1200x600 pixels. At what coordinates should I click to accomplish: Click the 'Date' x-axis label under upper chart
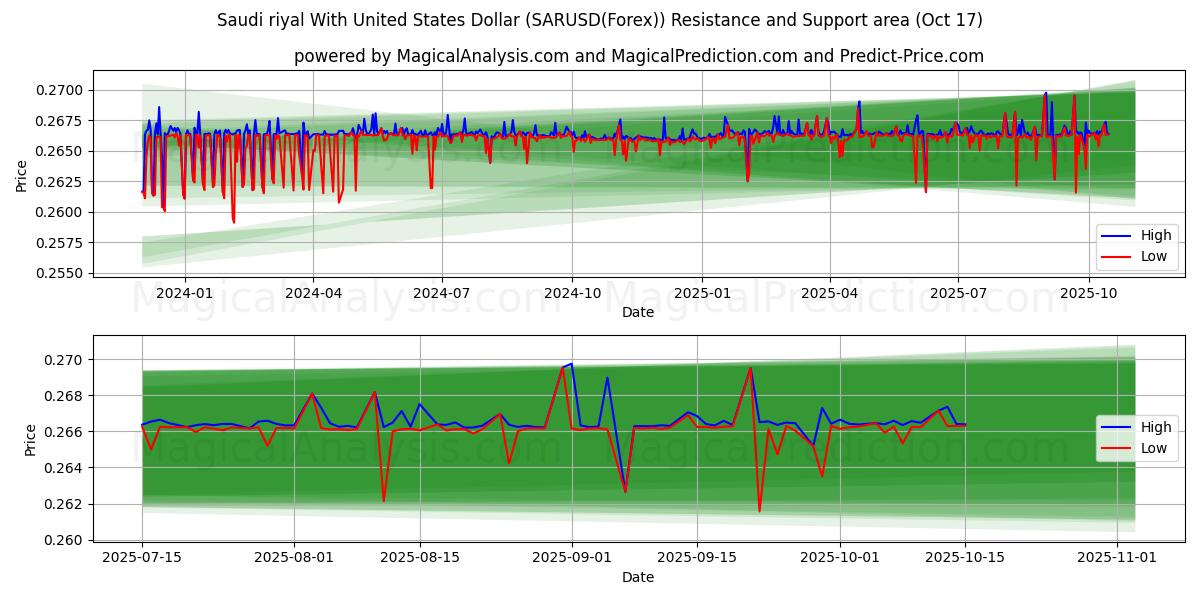pos(638,312)
